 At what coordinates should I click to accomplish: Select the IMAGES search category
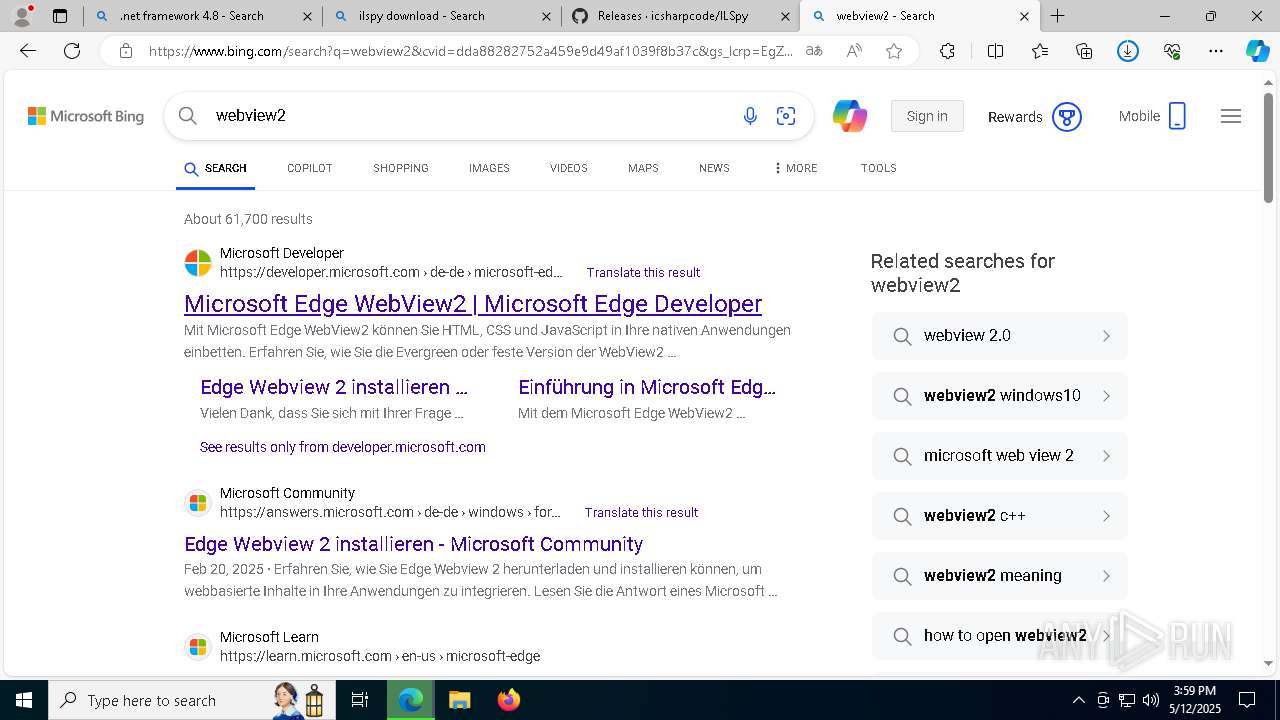(x=489, y=168)
